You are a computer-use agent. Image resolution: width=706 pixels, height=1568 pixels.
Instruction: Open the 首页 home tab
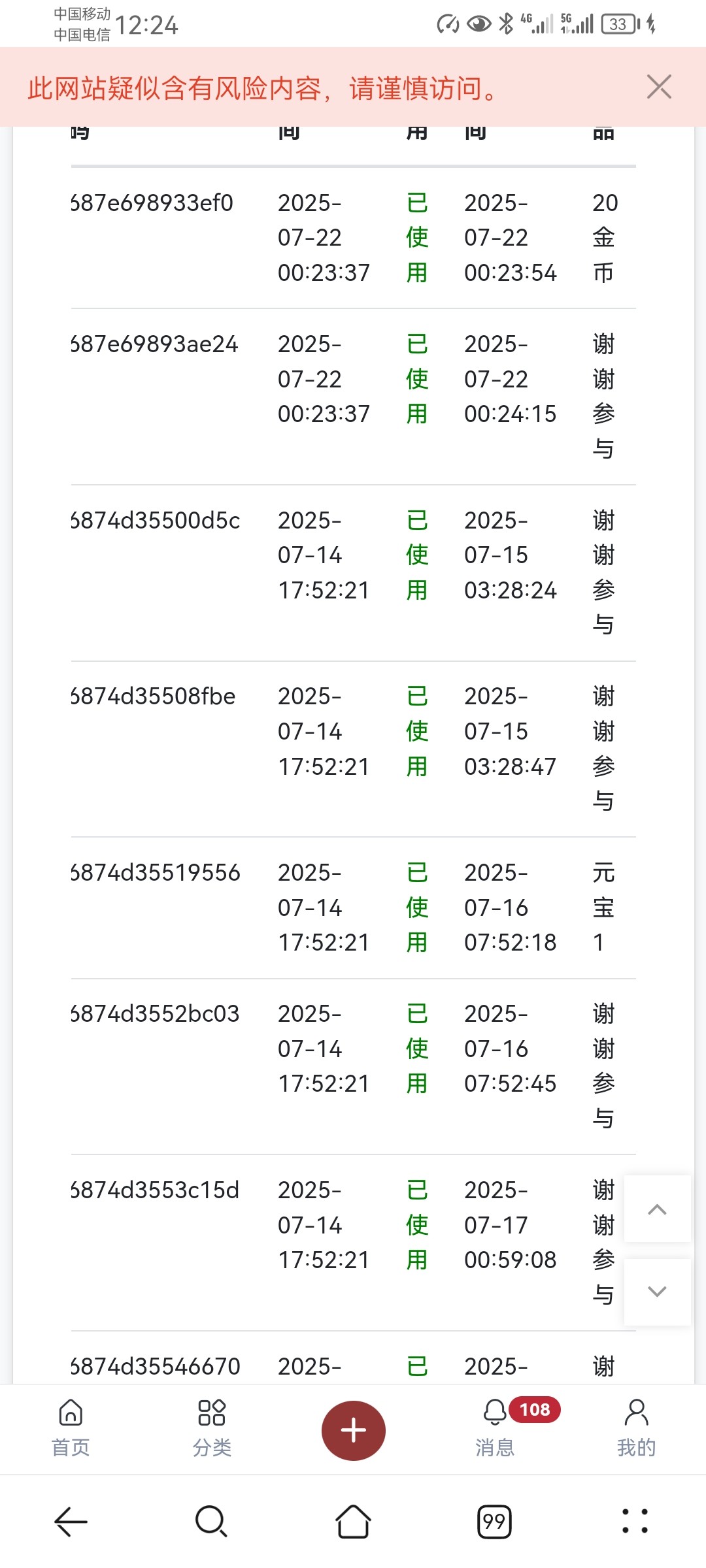(71, 1429)
